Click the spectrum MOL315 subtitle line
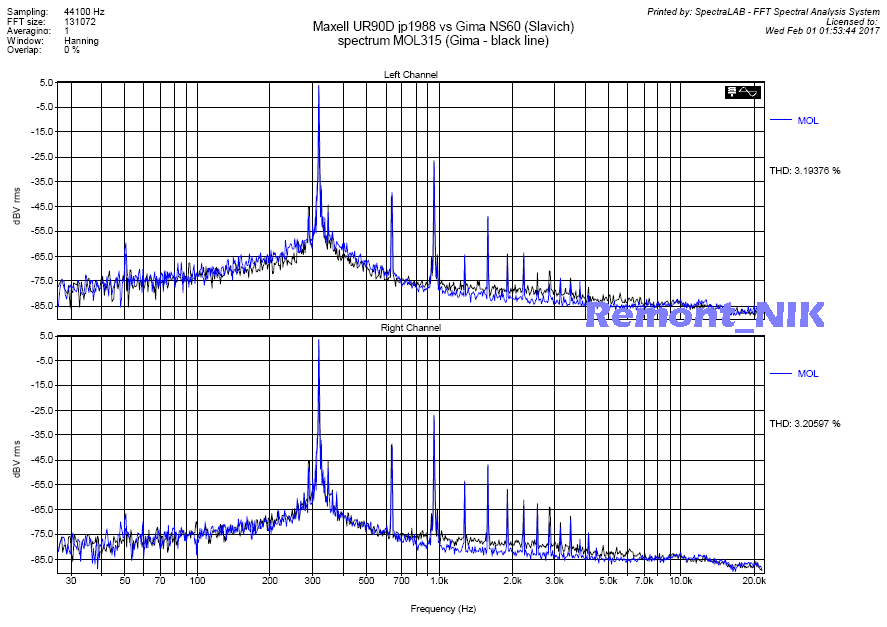 (443, 41)
